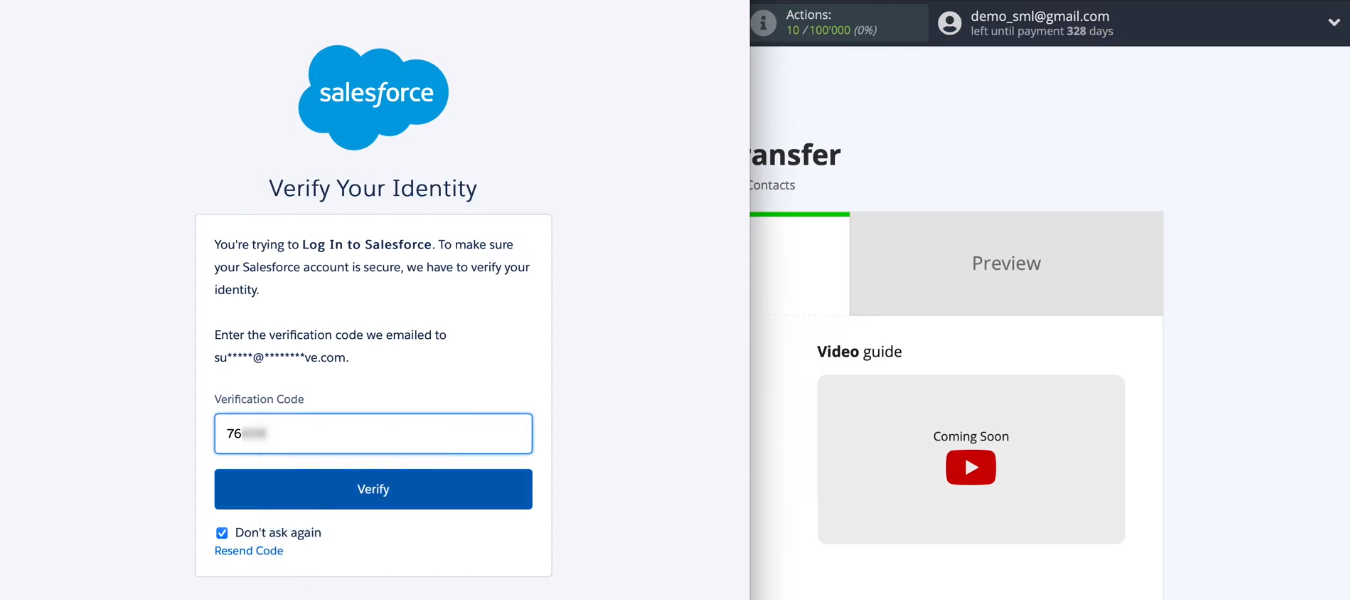Image resolution: width=1350 pixels, height=600 pixels.
Task: Click the Verification Code label
Action: (259, 399)
